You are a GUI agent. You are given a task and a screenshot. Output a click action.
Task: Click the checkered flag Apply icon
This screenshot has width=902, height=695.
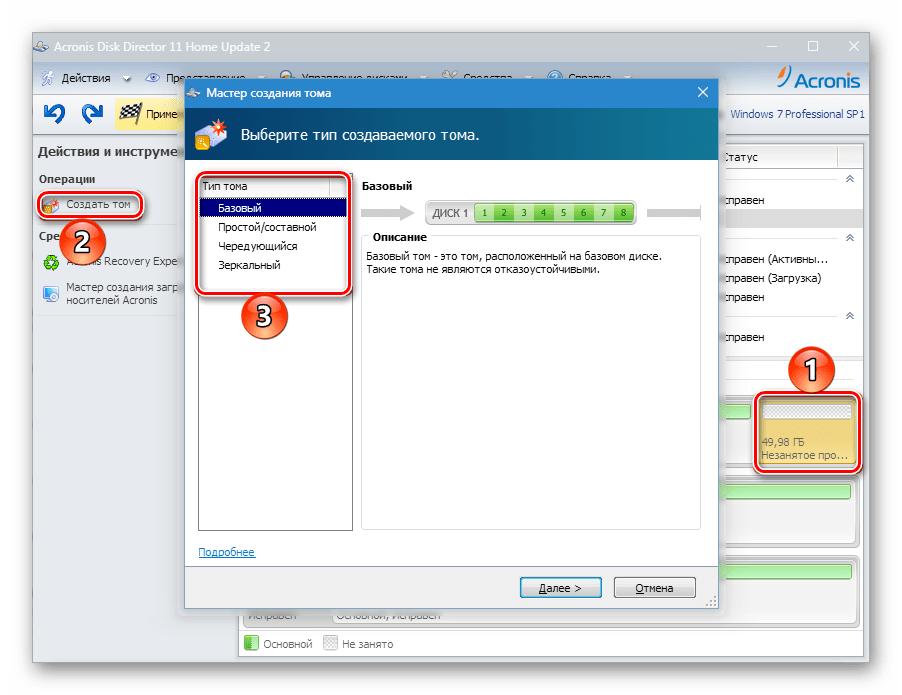(130, 113)
